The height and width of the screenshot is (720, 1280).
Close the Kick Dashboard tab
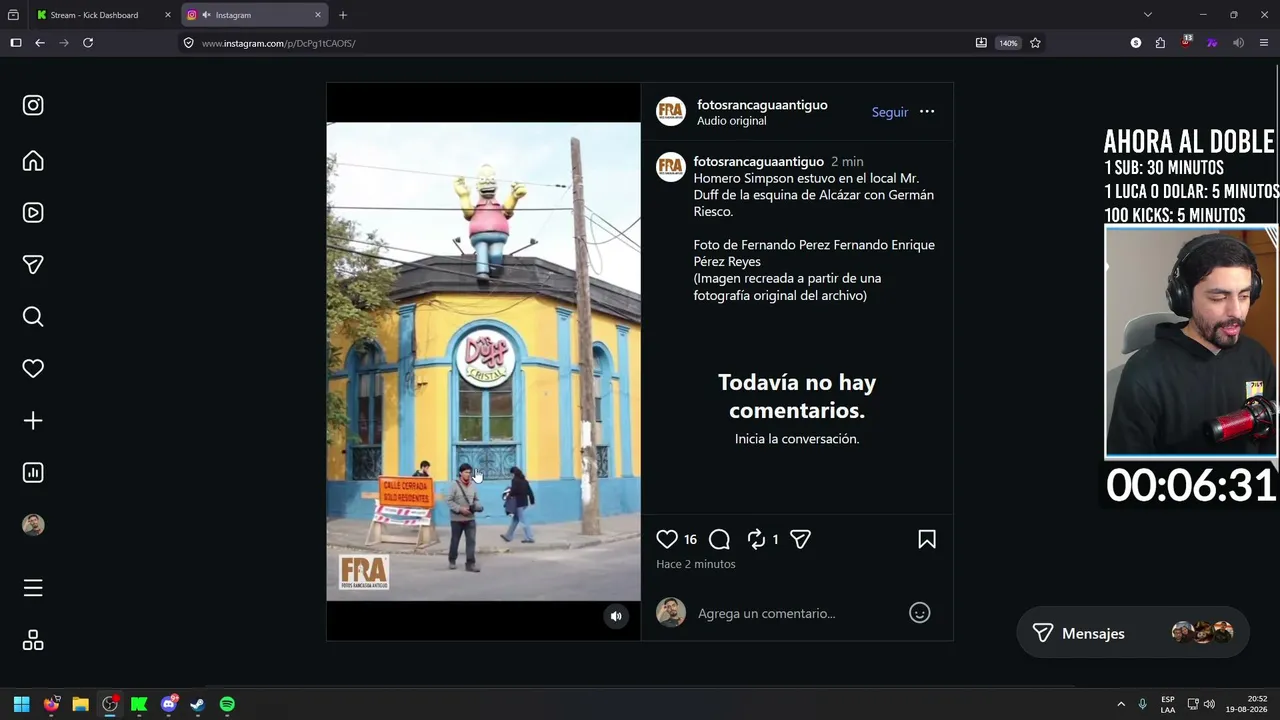coord(168,15)
